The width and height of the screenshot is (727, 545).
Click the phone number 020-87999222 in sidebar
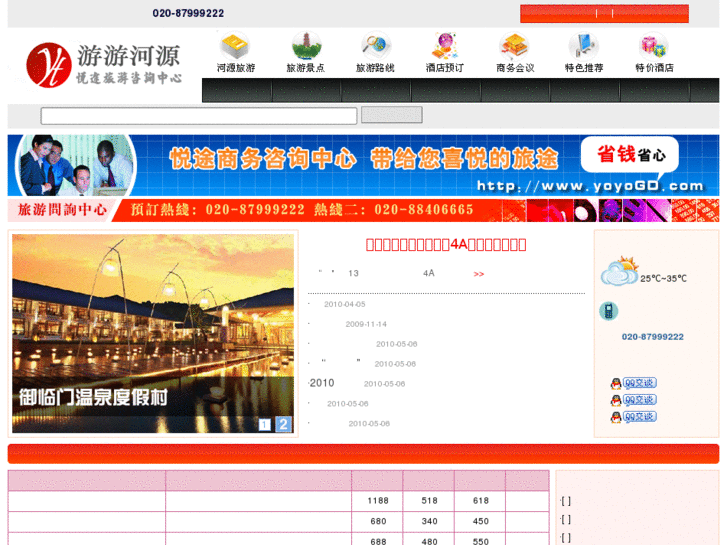(x=652, y=337)
